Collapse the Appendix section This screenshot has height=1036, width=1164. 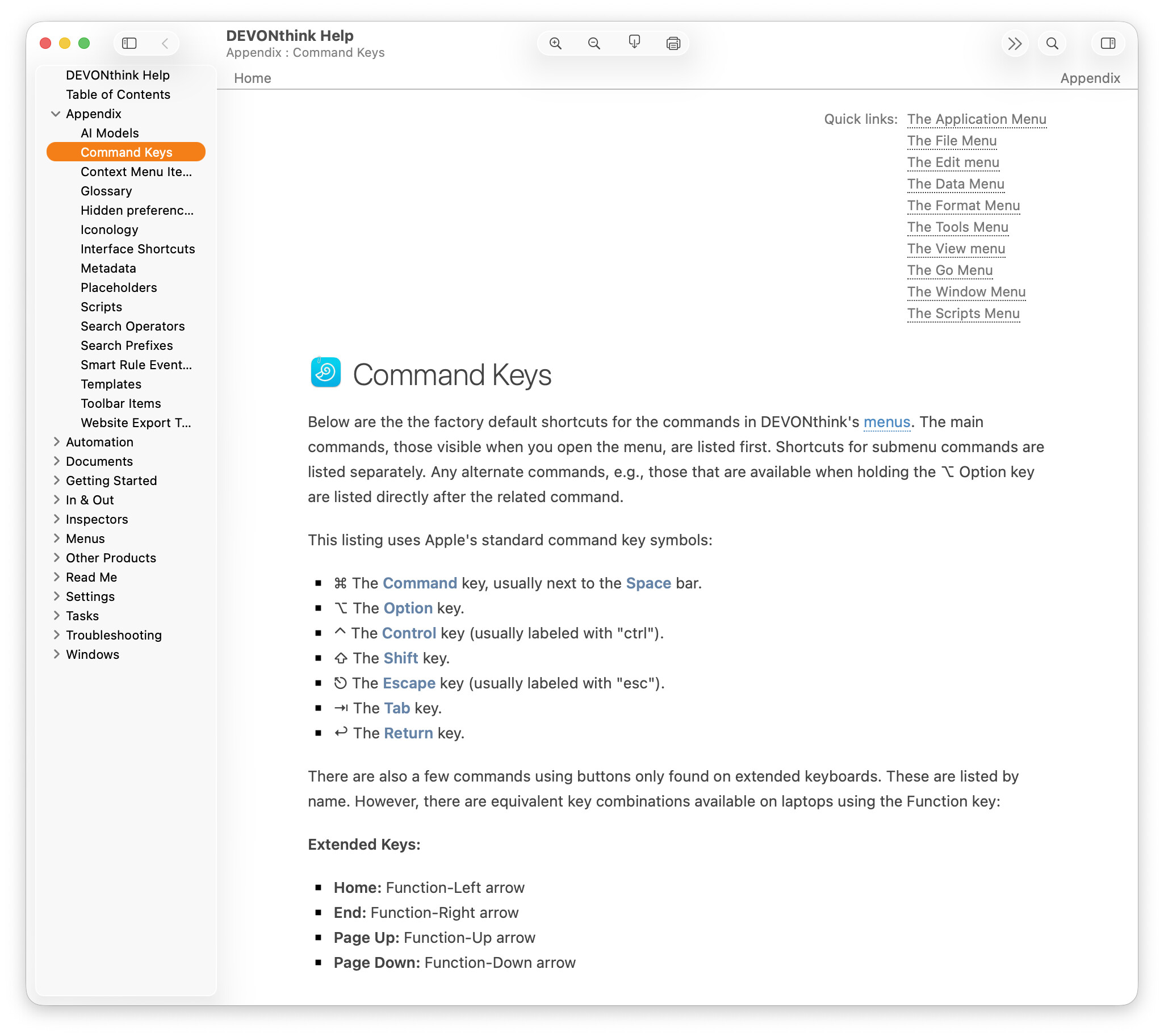point(56,114)
